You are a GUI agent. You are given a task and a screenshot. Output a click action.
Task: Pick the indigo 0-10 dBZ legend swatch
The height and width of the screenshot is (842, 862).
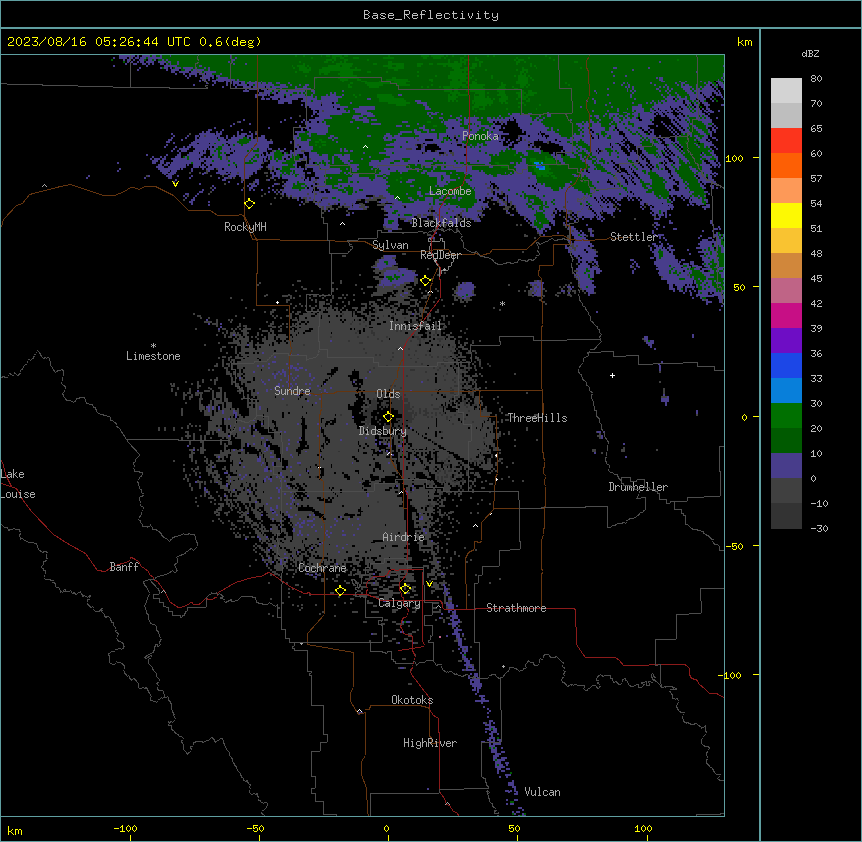pos(786,466)
